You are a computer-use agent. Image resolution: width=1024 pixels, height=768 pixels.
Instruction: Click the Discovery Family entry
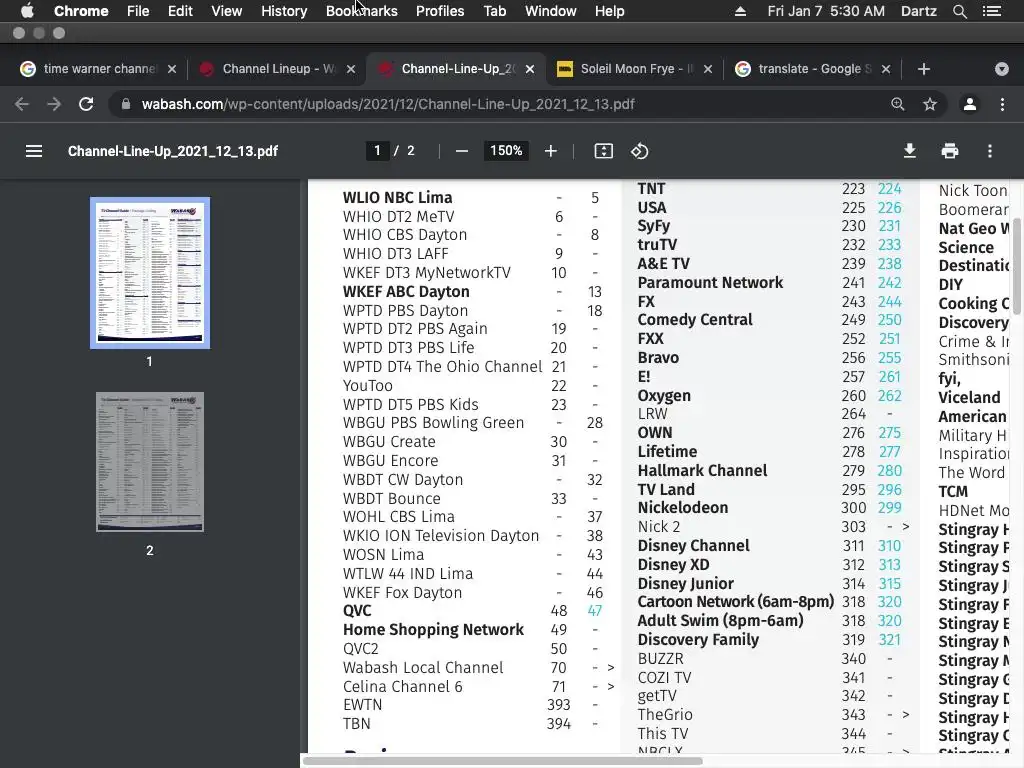click(x=698, y=639)
